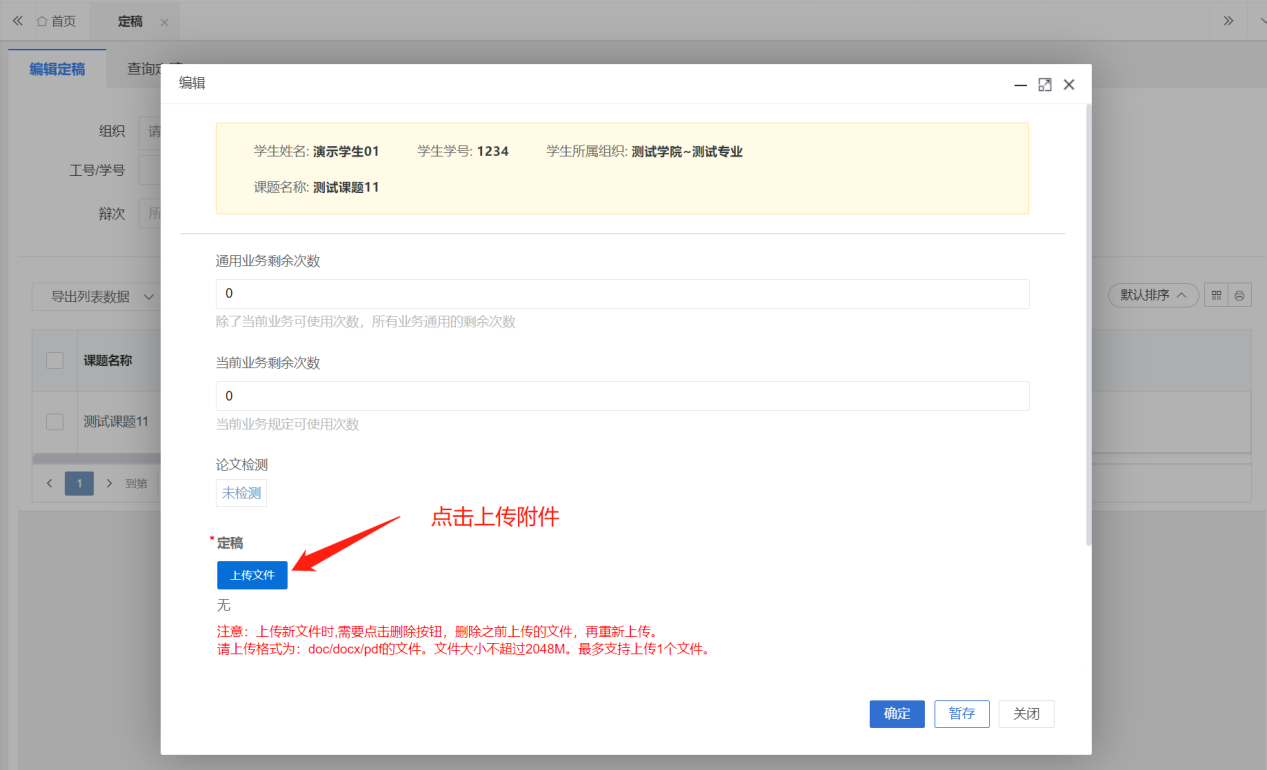Switch to the 编辑定稿 tab
Viewport: 1267px width, 770px height.
(x=57, y=69)
